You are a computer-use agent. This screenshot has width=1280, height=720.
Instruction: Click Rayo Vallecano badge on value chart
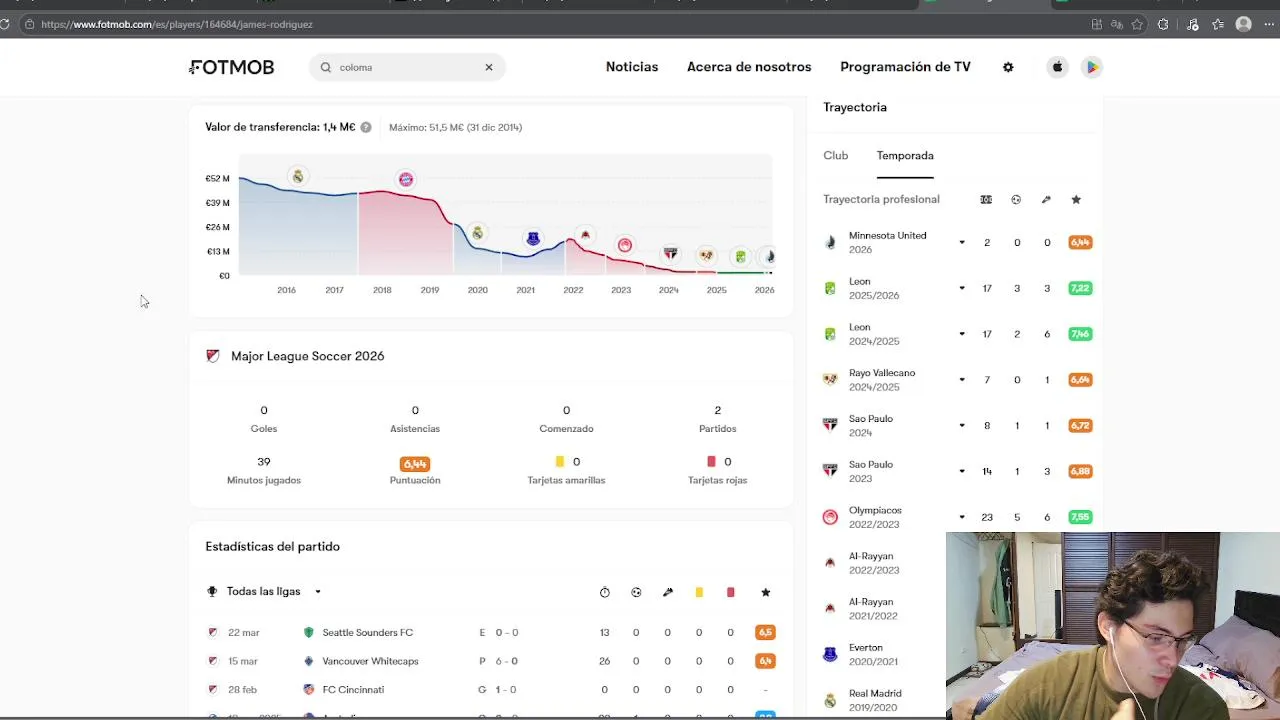point(706,256)
